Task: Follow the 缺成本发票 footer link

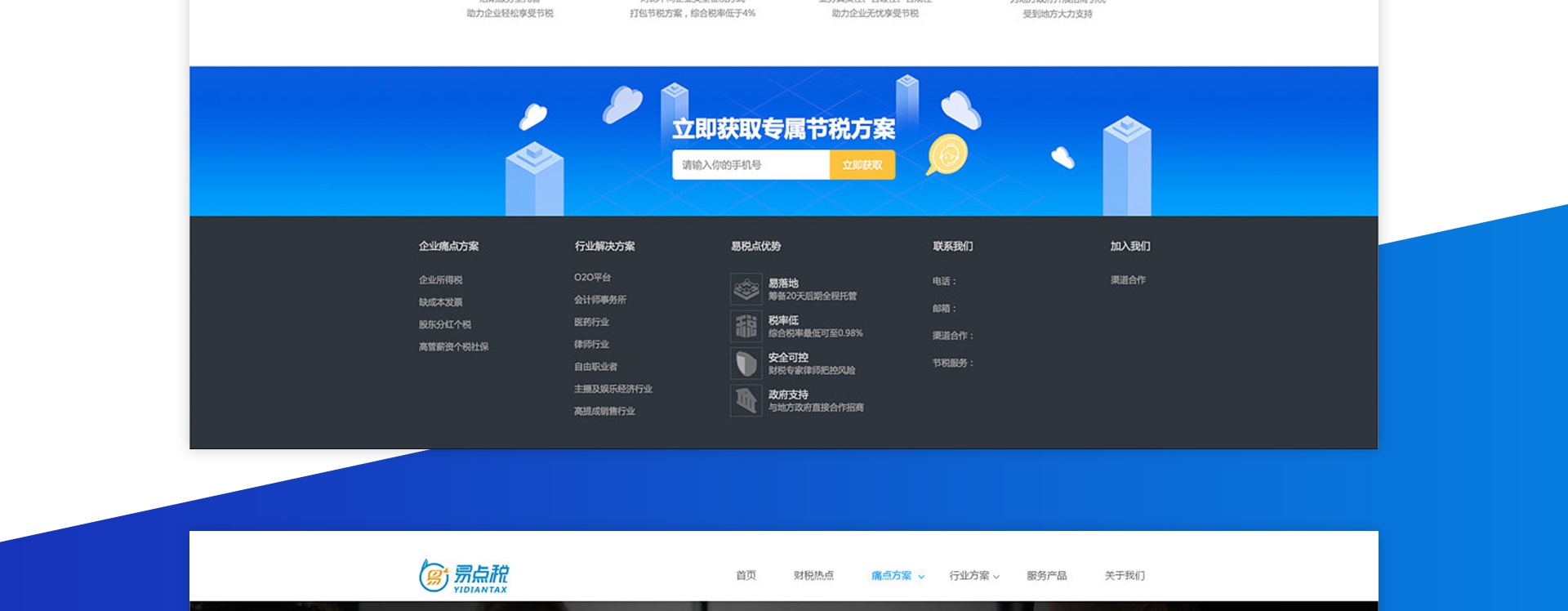Action: coord(441,302)
